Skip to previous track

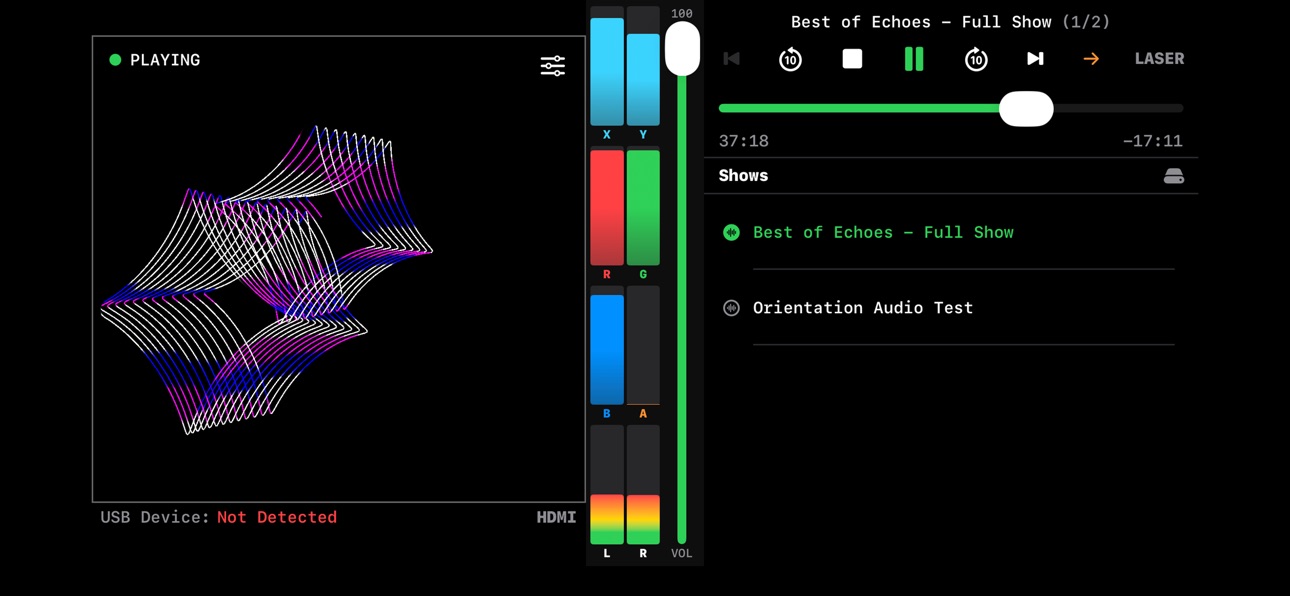point(732,59)
